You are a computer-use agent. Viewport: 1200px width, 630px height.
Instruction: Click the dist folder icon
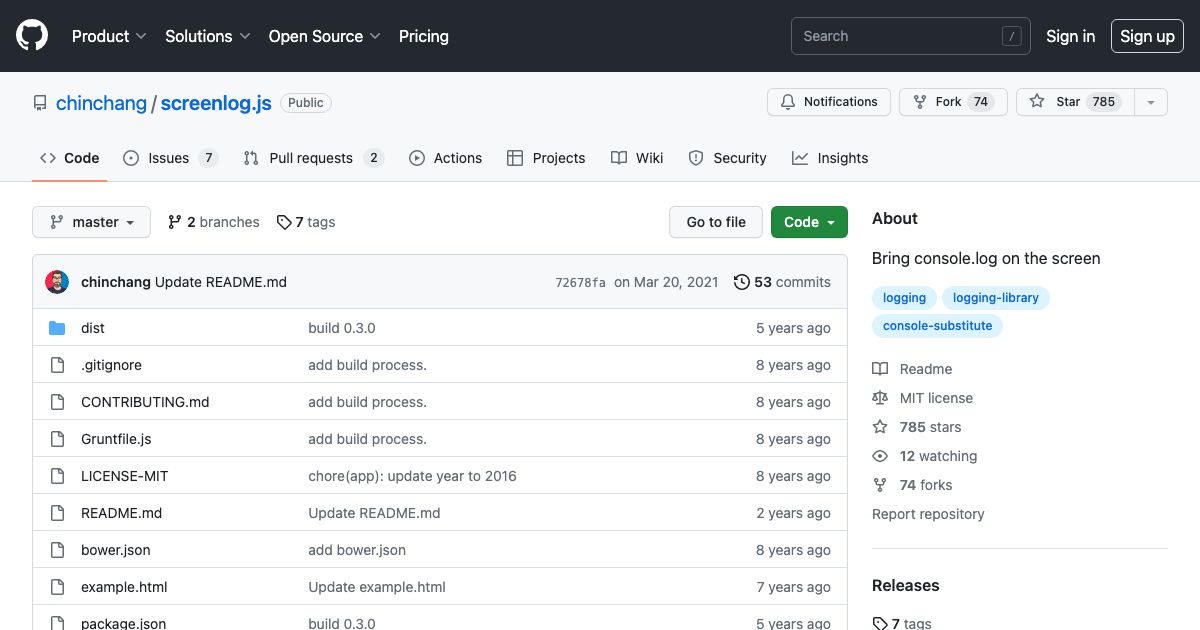tap(57, 327)
